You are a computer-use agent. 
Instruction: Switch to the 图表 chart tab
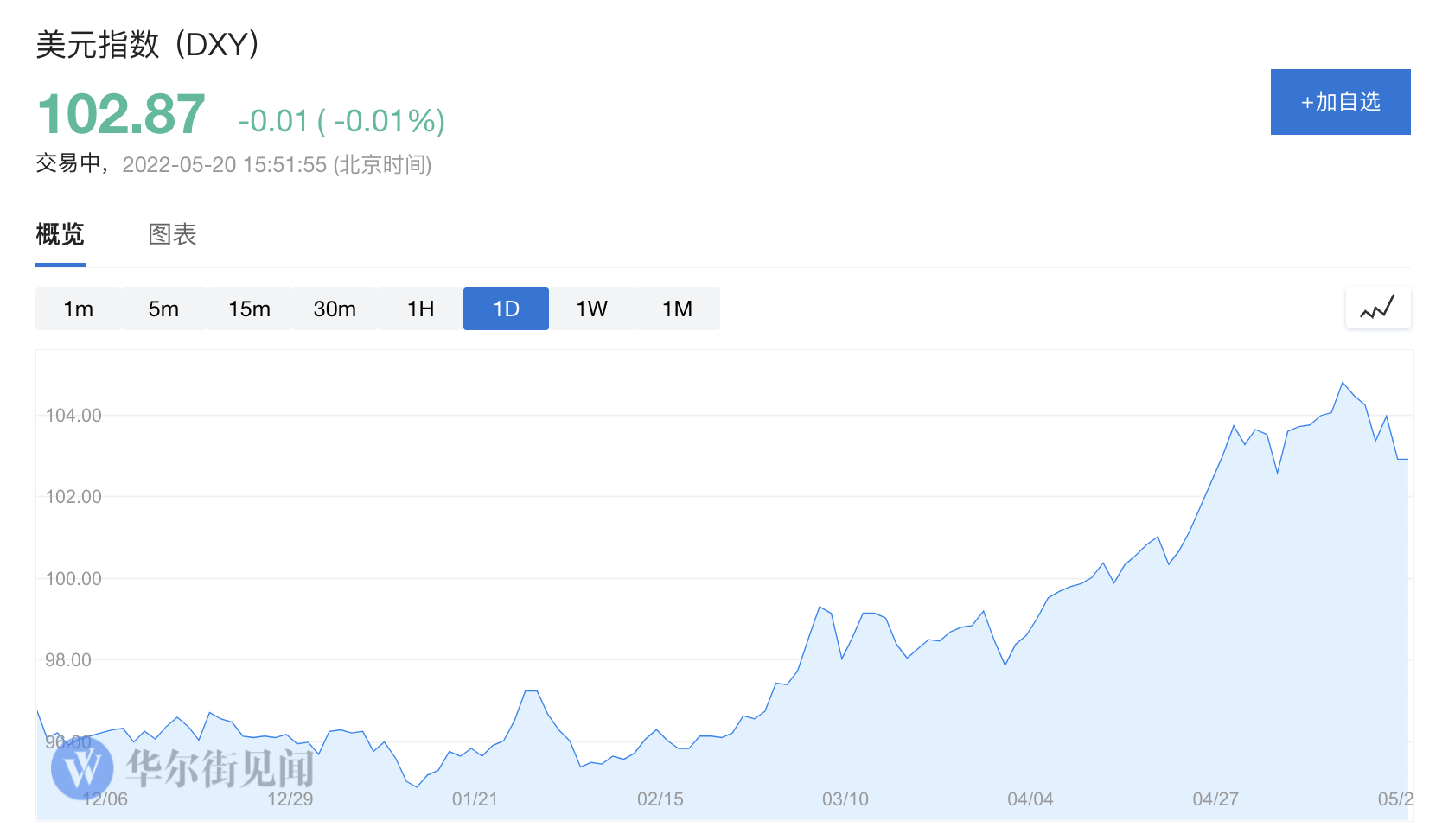click(172, 234)
